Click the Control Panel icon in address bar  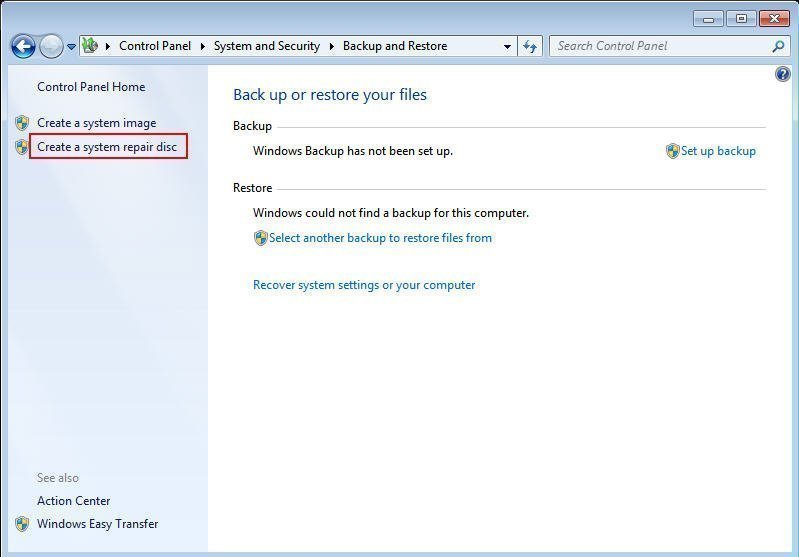click(90, 45)
